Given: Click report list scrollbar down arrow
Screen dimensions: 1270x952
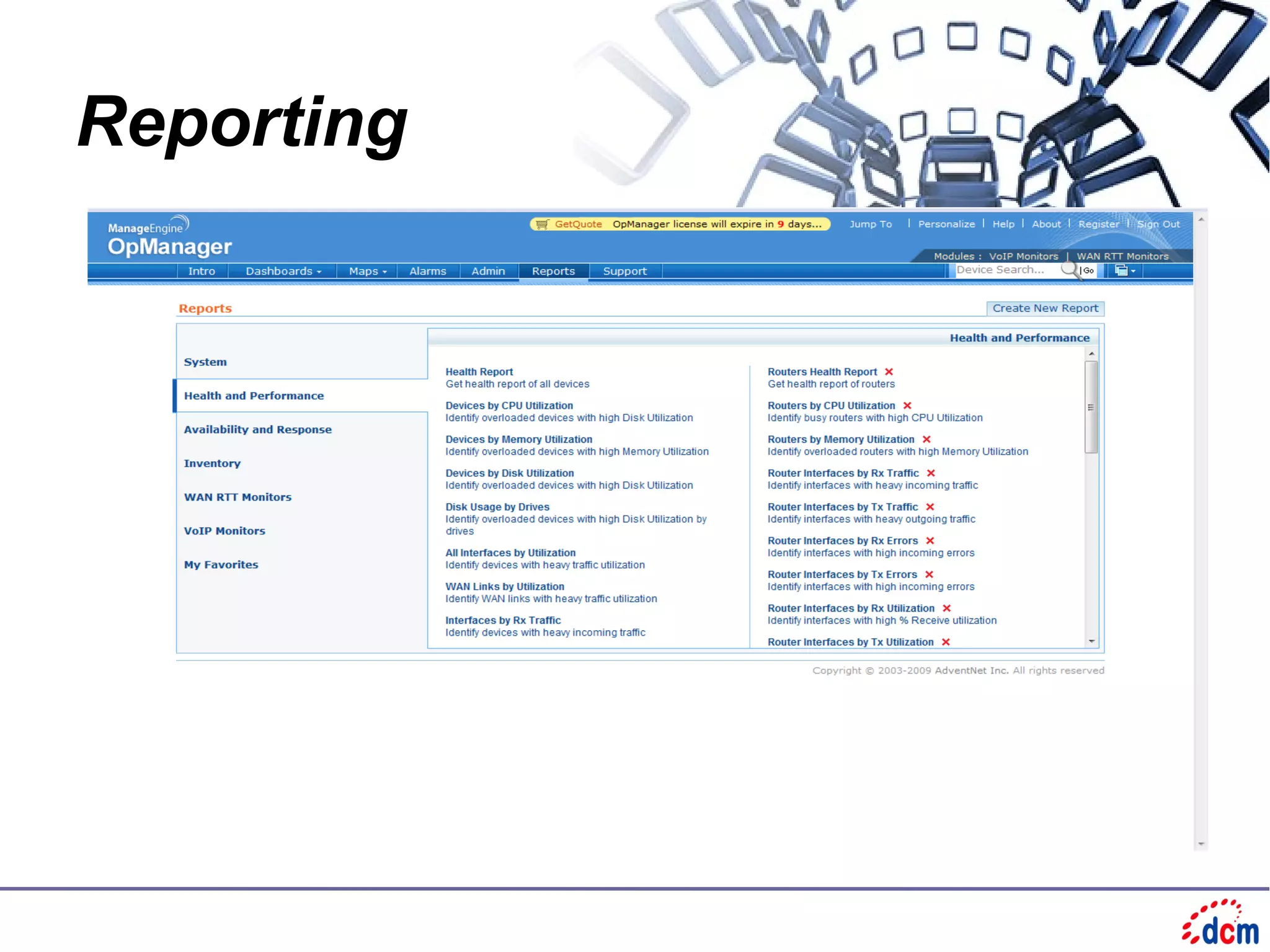Looking at the screenshot, I should pyautogui.click(x=1091, y=641).
